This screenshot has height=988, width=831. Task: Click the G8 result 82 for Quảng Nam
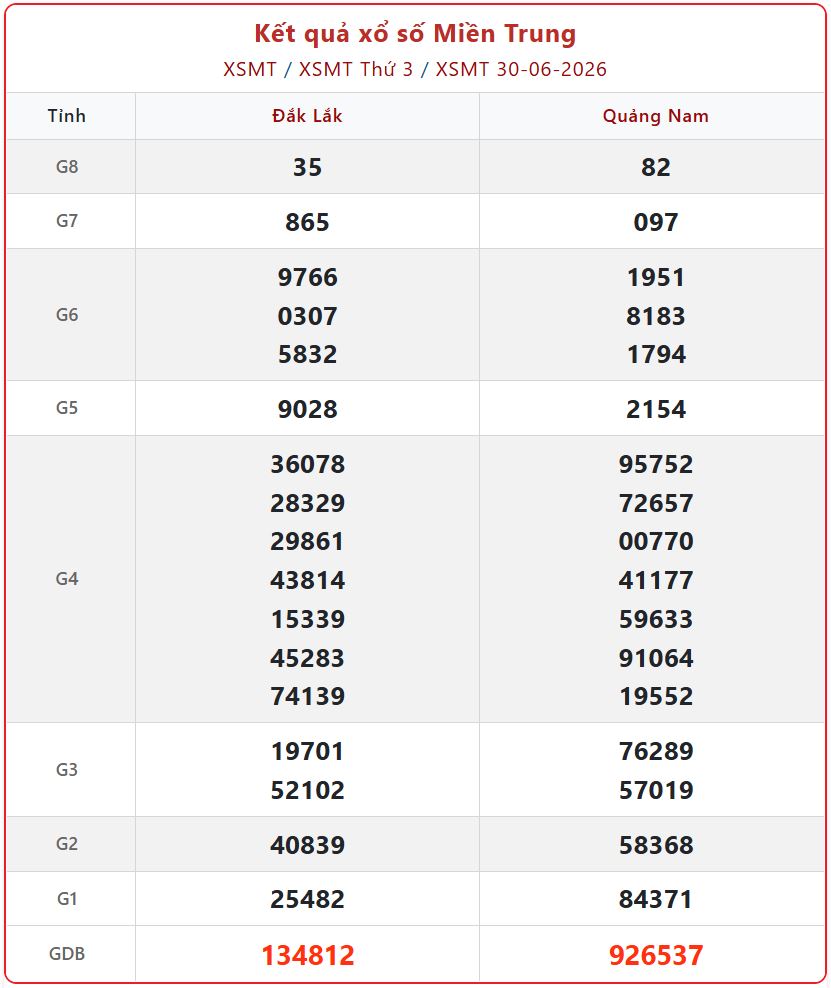tap(655, 167)
